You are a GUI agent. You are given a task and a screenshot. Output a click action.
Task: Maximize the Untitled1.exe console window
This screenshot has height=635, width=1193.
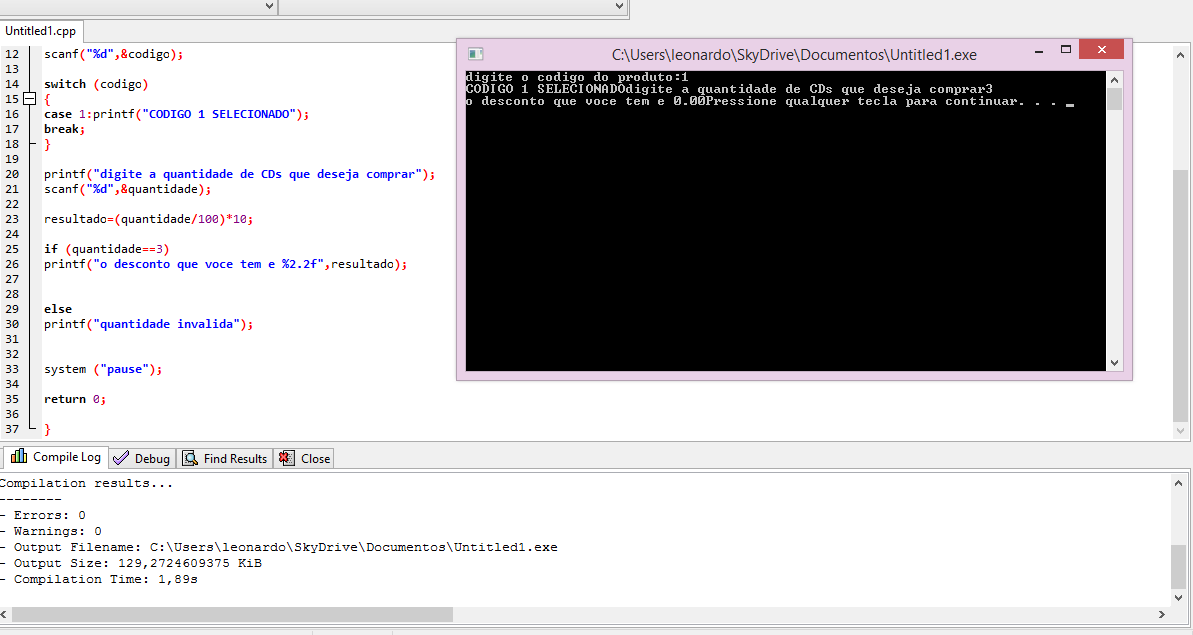coord(1066,49)
